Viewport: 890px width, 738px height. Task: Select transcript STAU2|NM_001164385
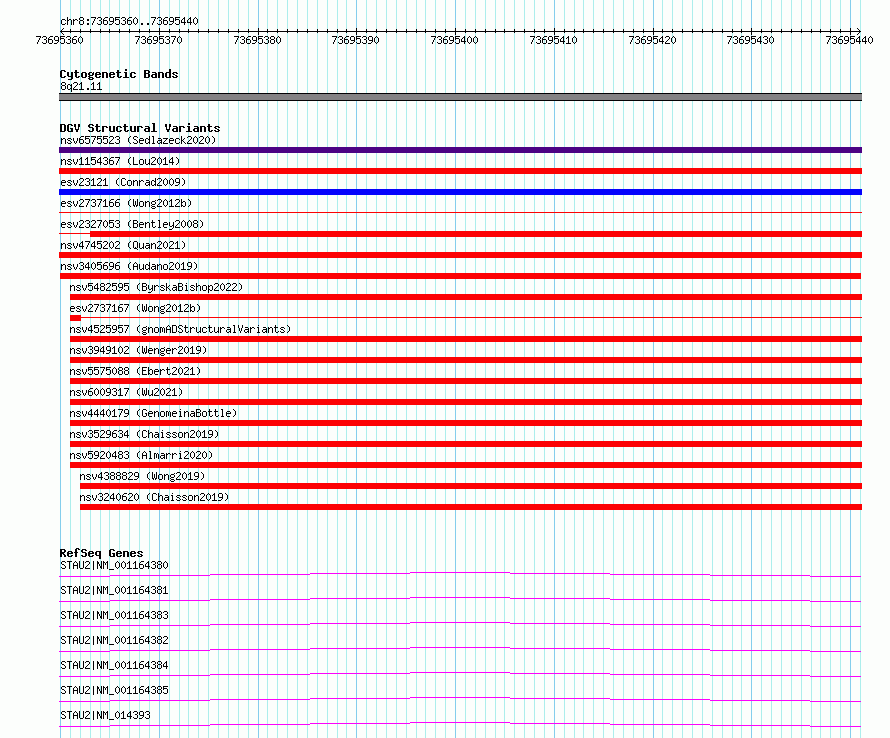coord(114,690)
